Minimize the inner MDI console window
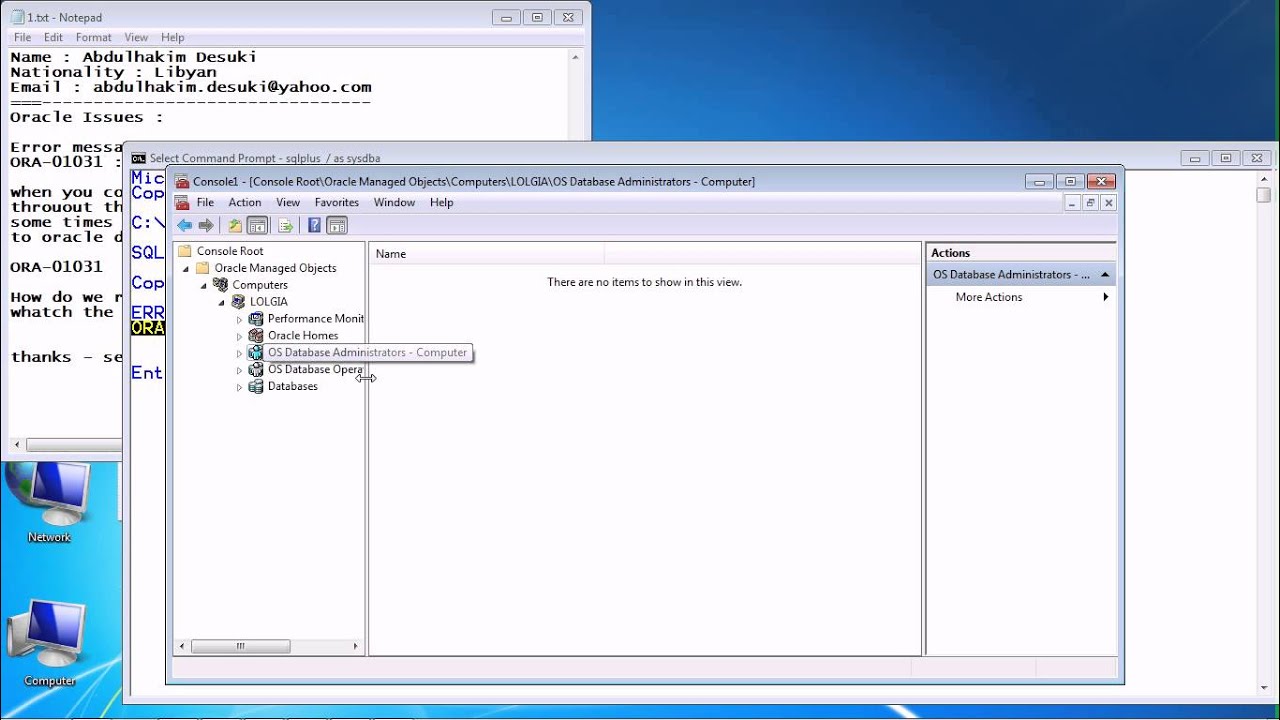The image size is (1280, 720). tap(1071, 202)
